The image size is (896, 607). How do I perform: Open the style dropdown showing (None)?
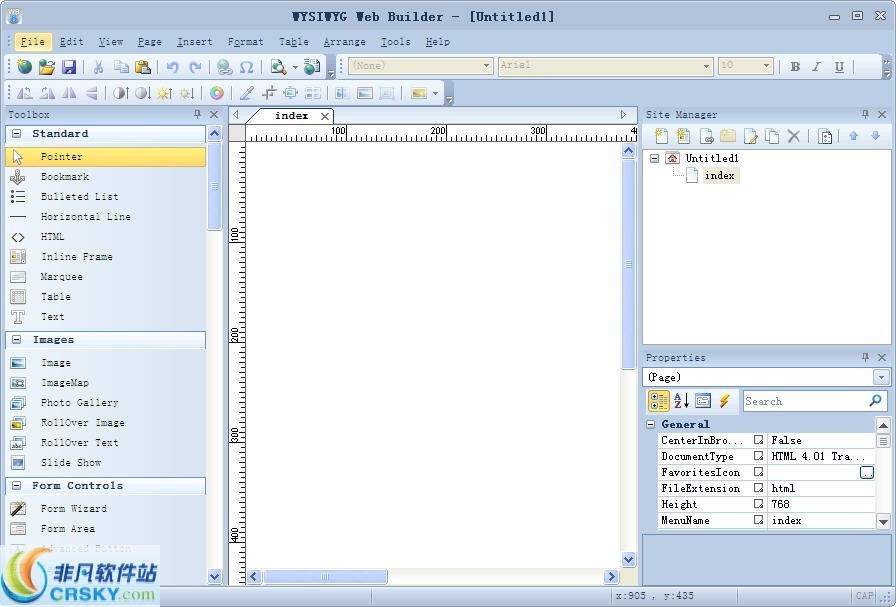(486, 66)
